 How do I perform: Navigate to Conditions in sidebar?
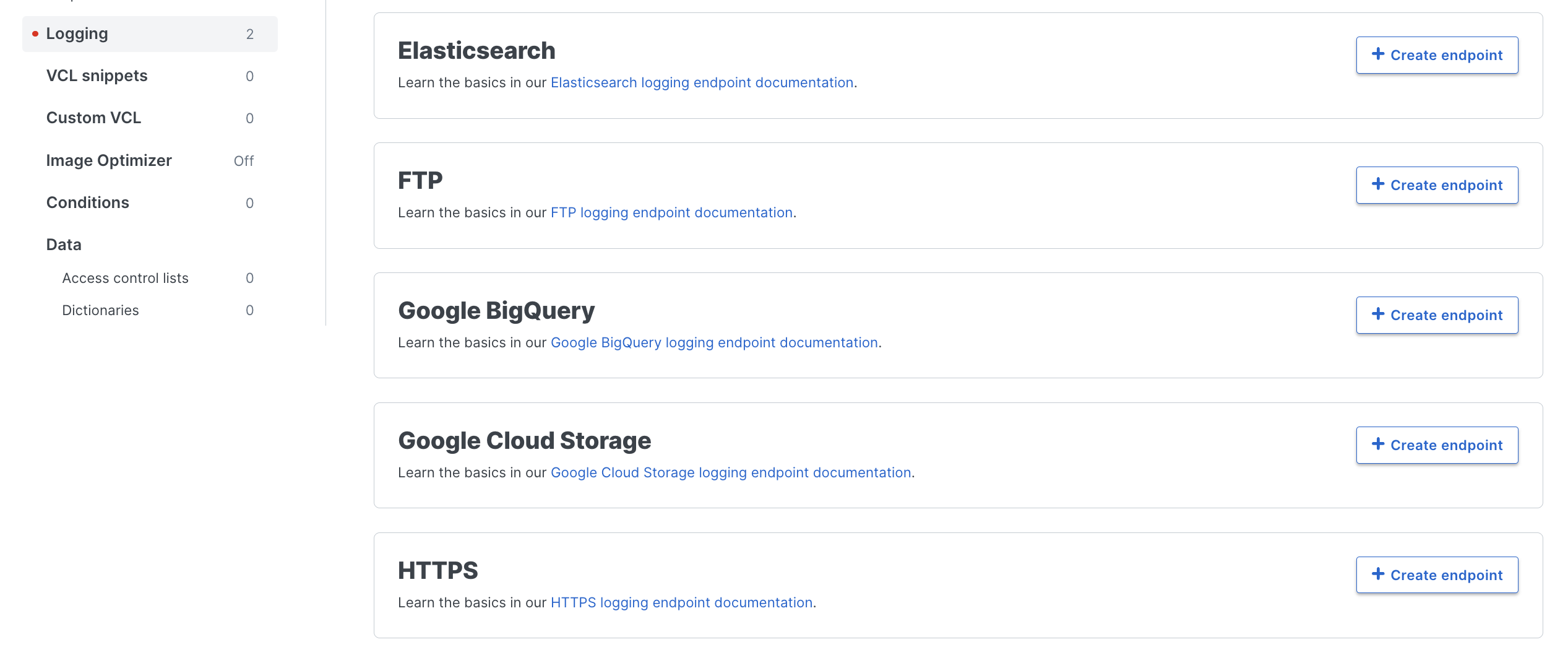point(88,203)
